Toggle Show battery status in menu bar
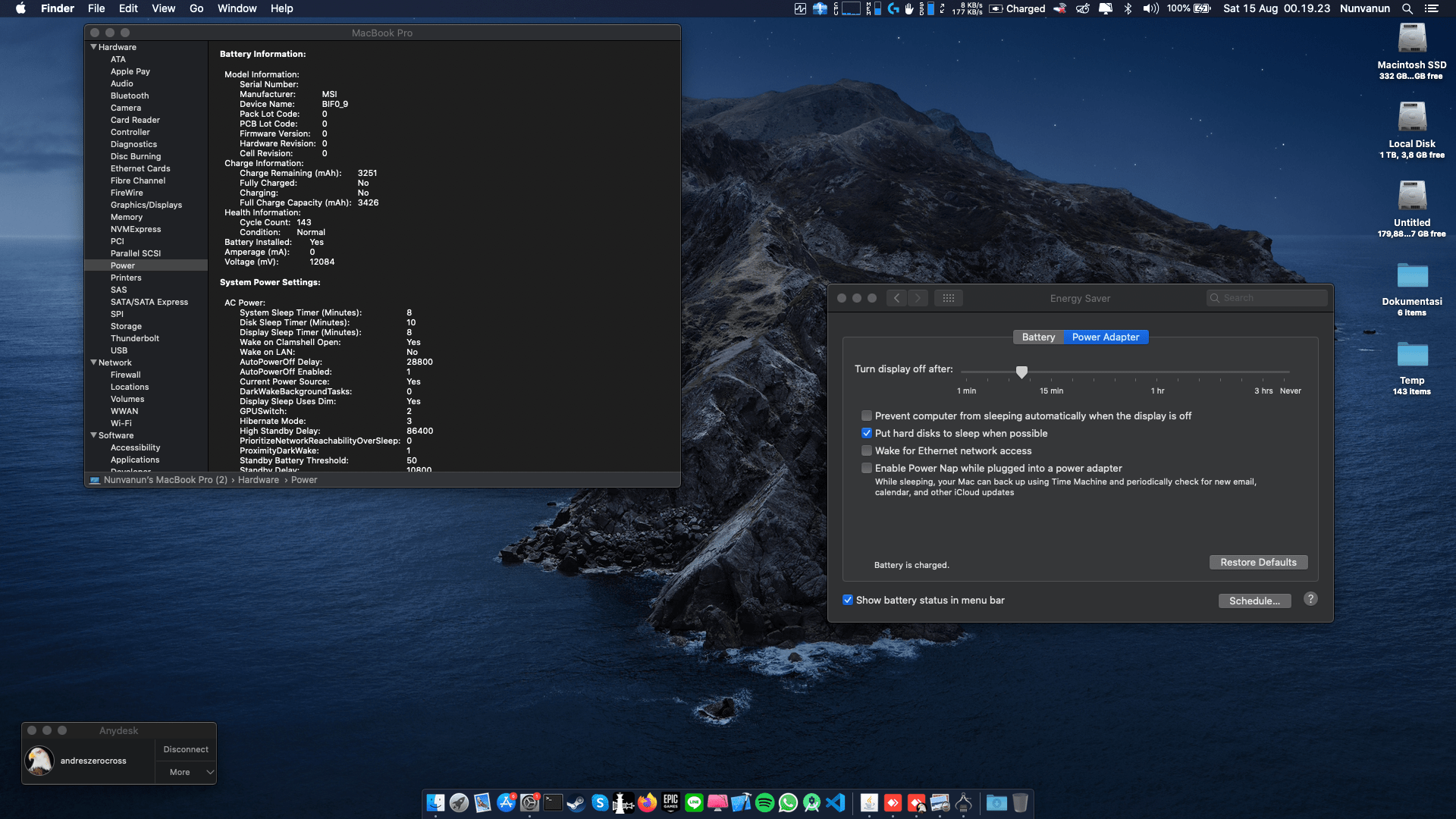Viewport: 1456px width, 819px height. [x=848, y=600]
